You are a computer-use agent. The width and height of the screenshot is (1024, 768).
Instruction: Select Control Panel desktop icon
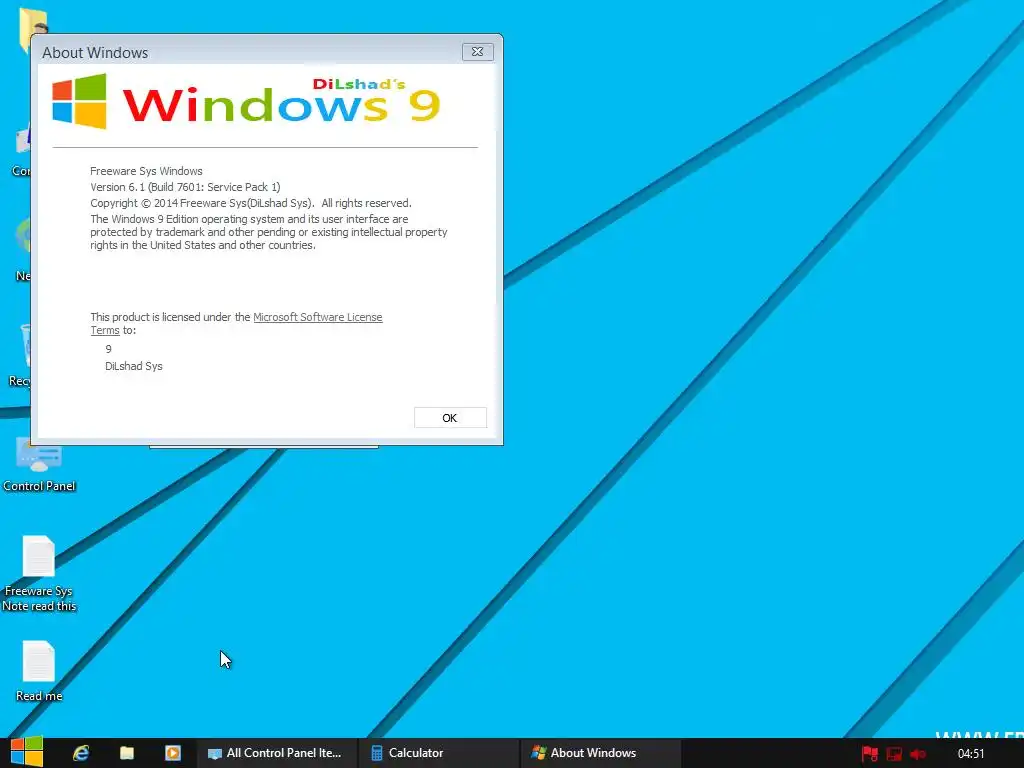[x=39, y=464]
